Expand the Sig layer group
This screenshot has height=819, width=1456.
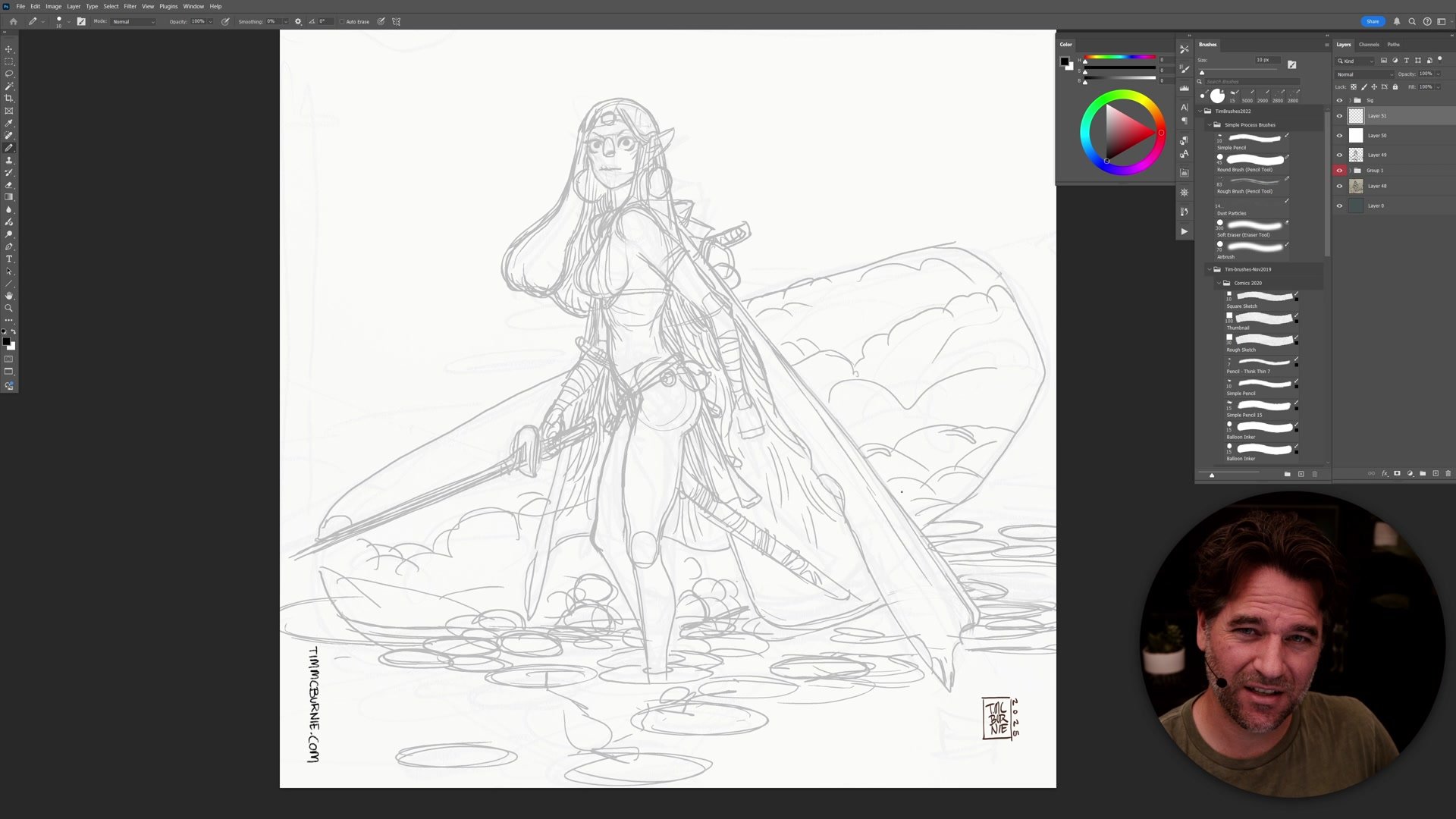[x=1349, y=100]
